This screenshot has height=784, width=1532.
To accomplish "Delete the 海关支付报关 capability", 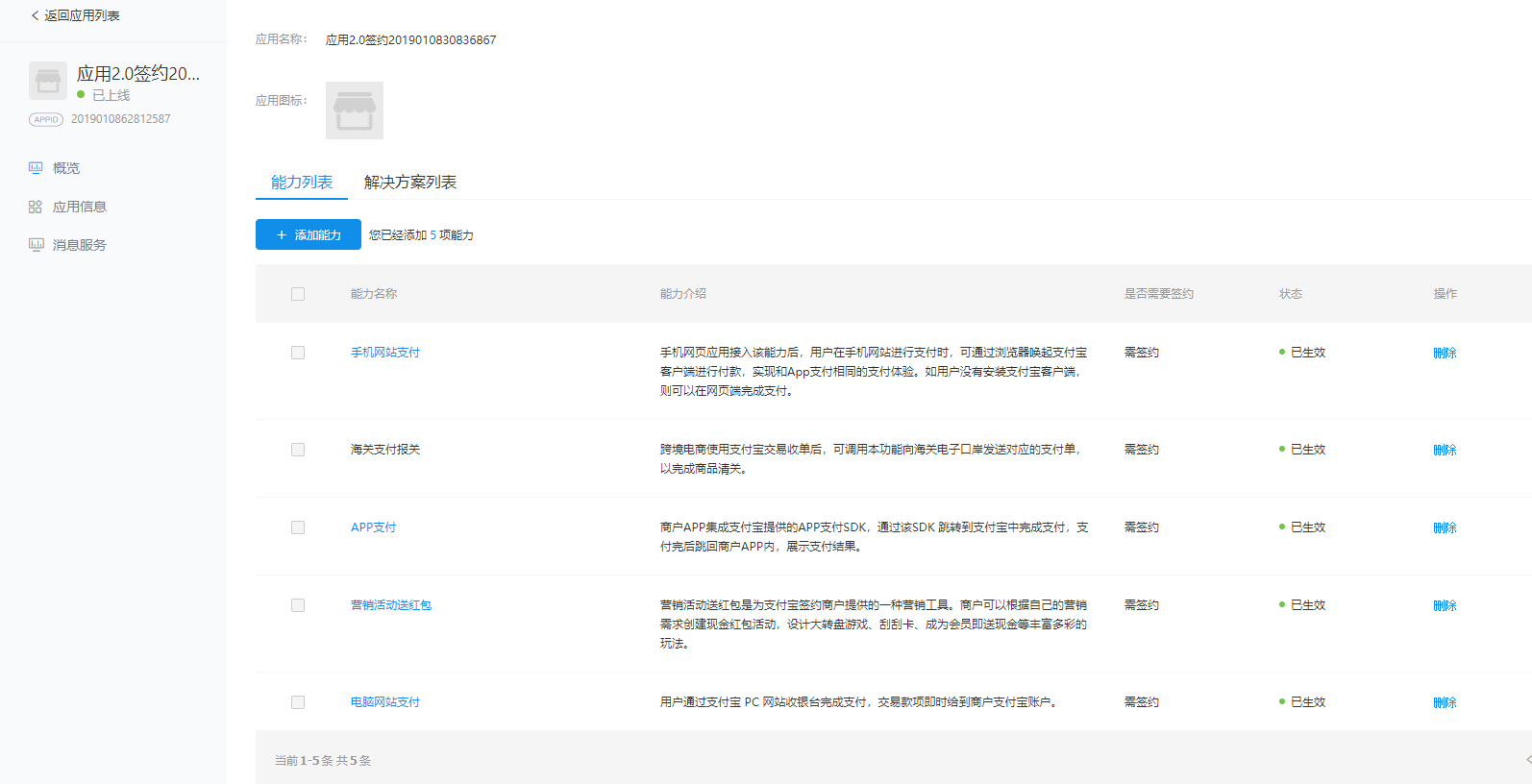I will [x=1445, y=451].
